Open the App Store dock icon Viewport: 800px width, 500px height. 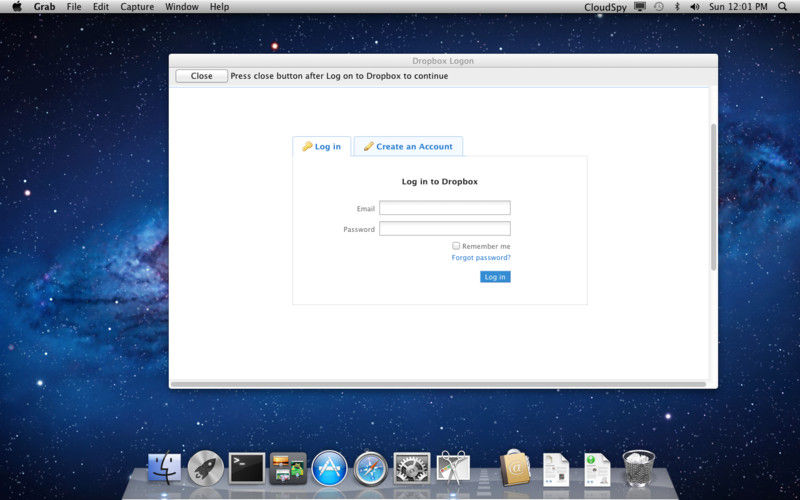(329, 468)
